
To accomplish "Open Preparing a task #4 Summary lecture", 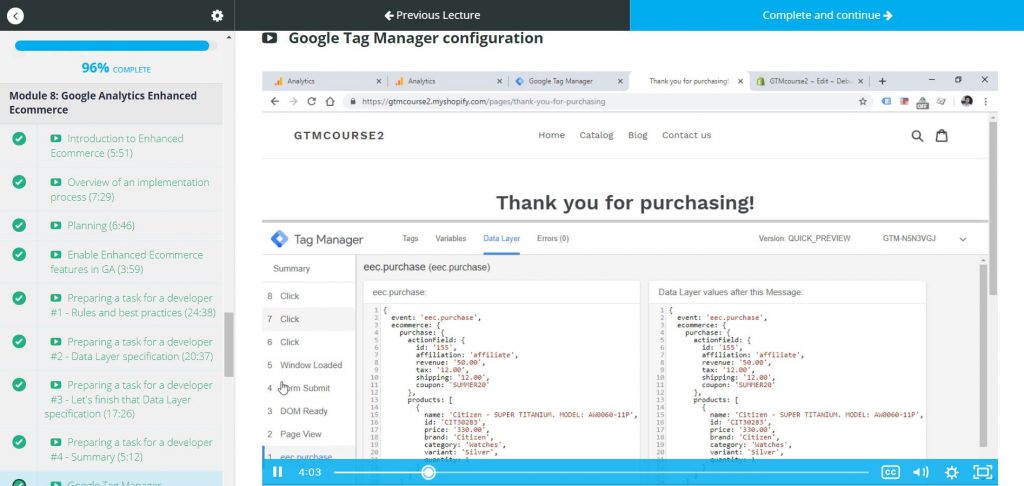I will (x=131, y=449).
